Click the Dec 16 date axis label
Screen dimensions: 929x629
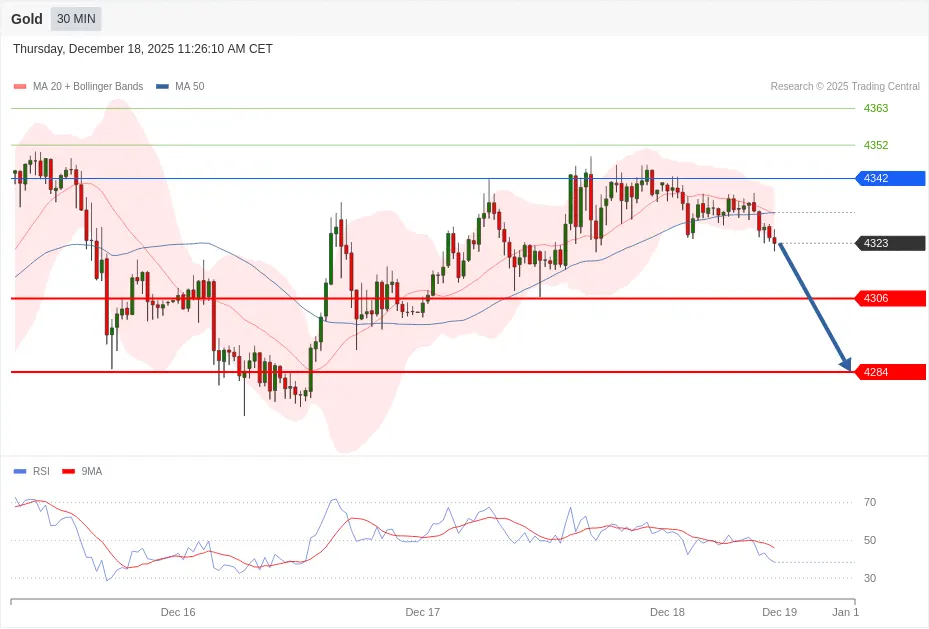point(178,612)
